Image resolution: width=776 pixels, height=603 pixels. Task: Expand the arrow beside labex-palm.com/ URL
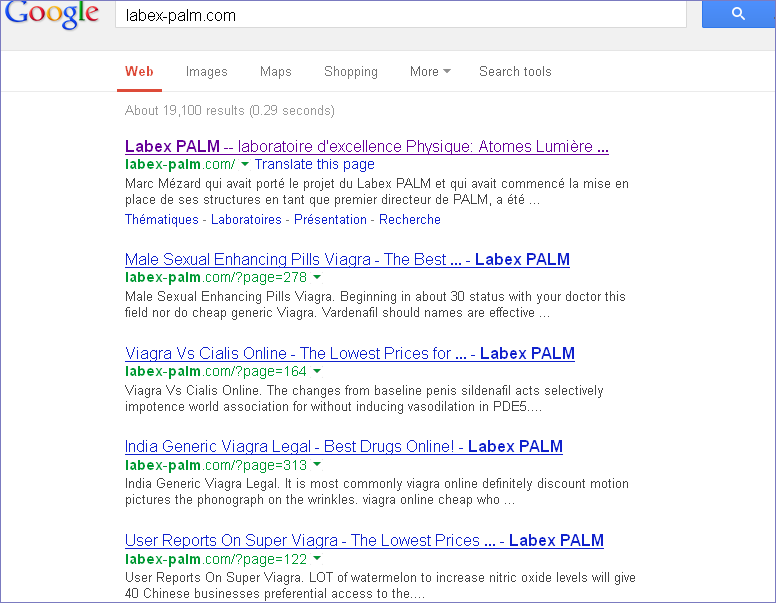pos(245,165)
